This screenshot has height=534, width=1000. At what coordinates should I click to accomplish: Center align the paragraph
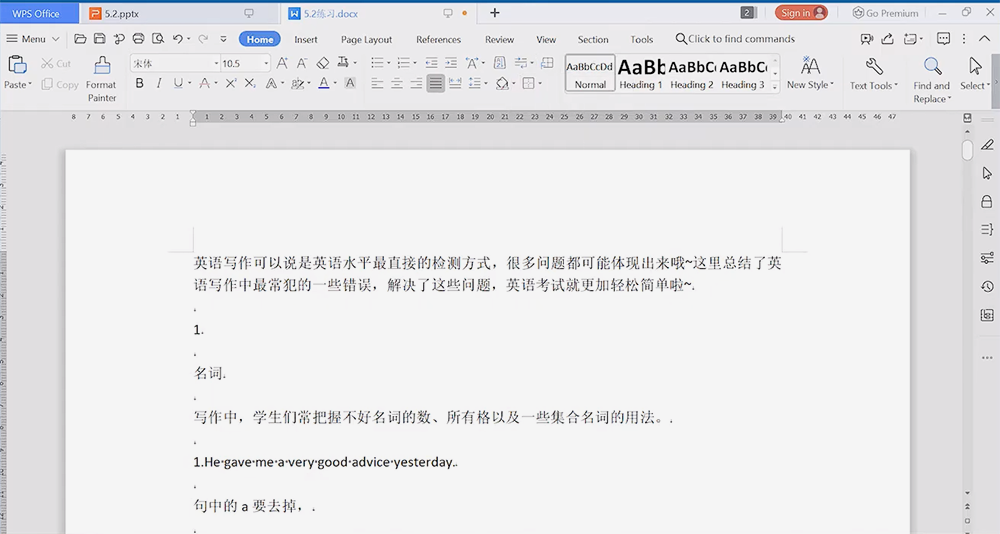click(x=397, y=83)
